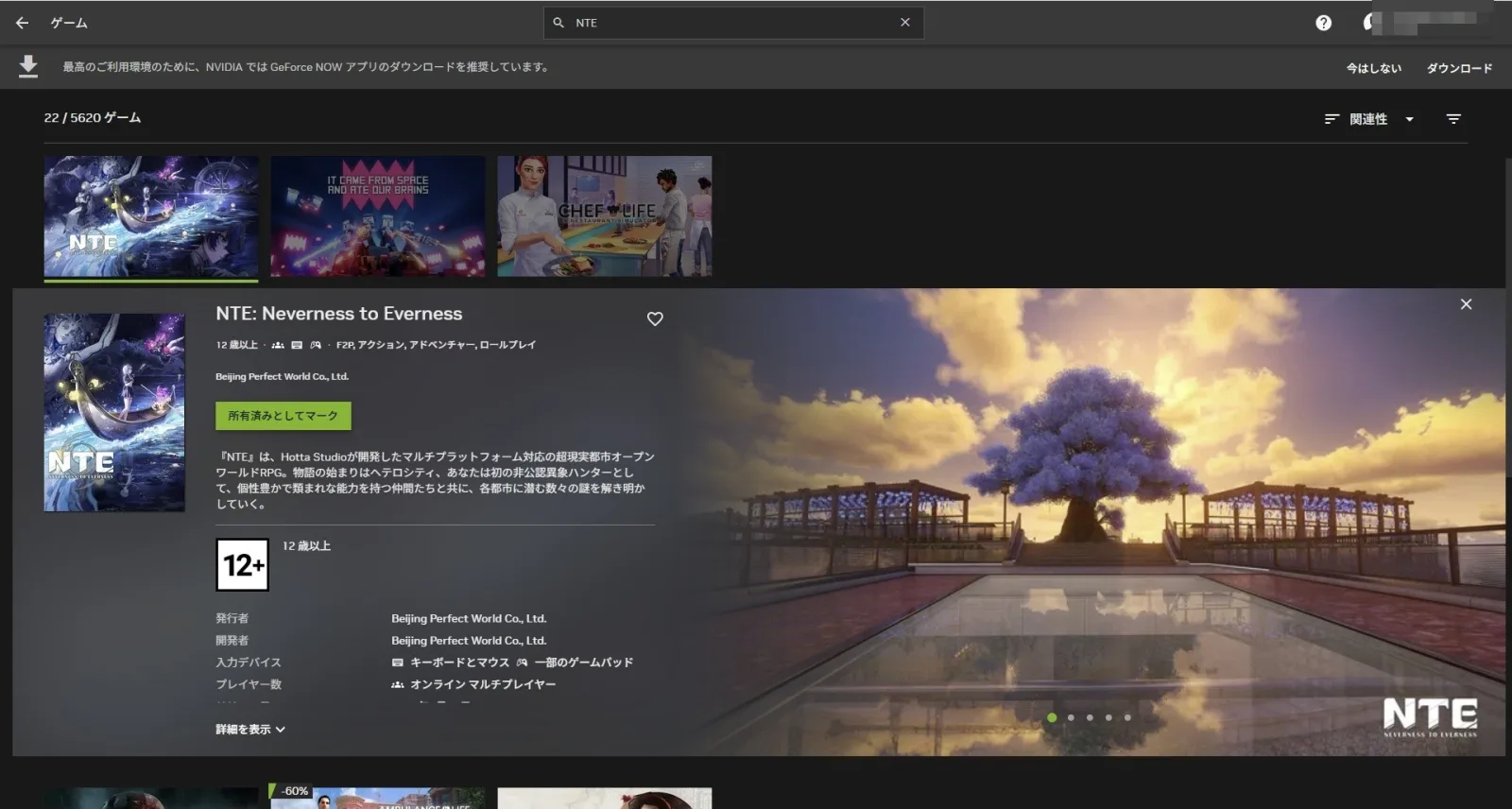This screenshot has width=1512, height=809.
Task: Go back using the back arrow
Action: click(x=23, y=23)
